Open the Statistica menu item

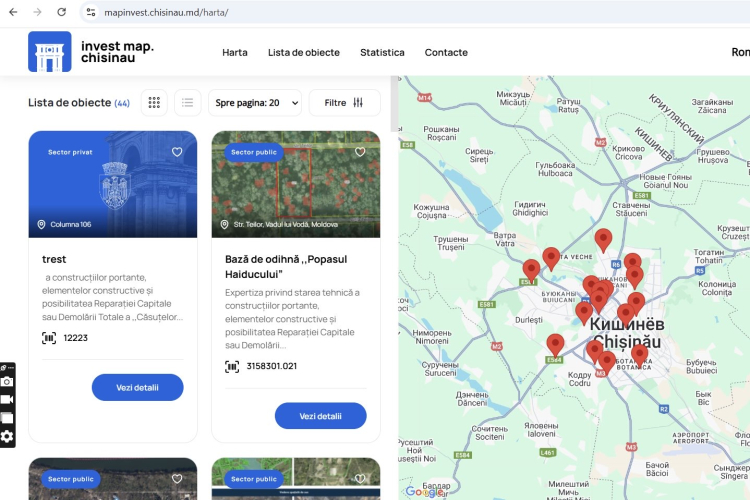[x=382, y=53]
